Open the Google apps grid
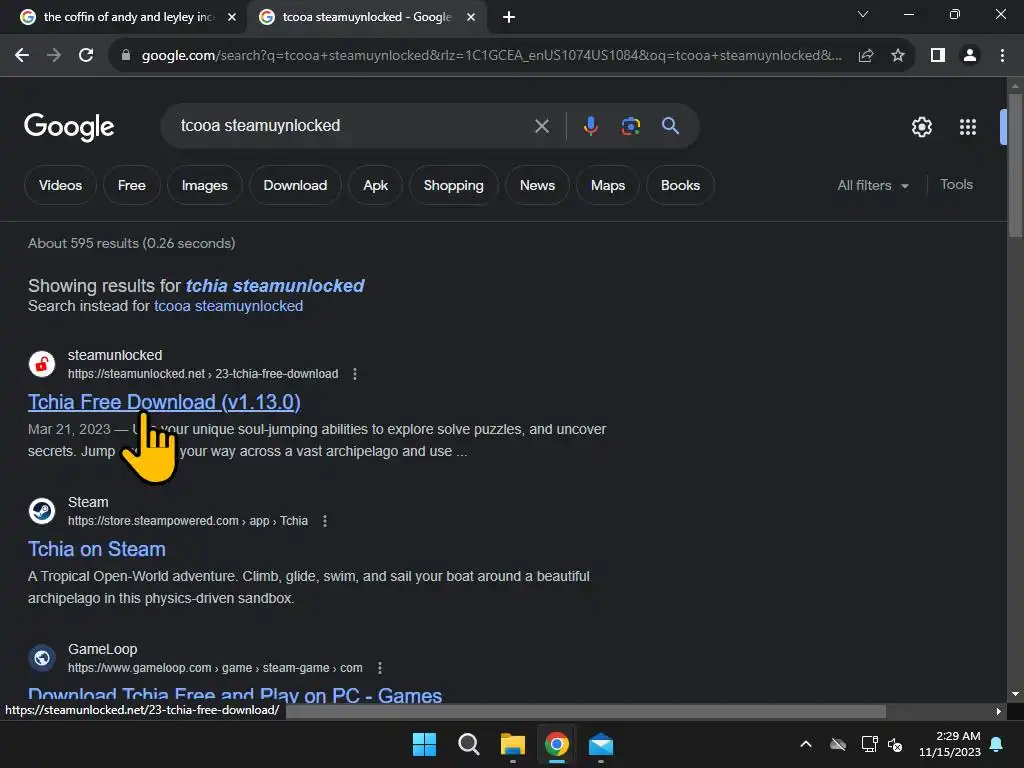Viewport: 1024px width, 768px height. (968, 127)
